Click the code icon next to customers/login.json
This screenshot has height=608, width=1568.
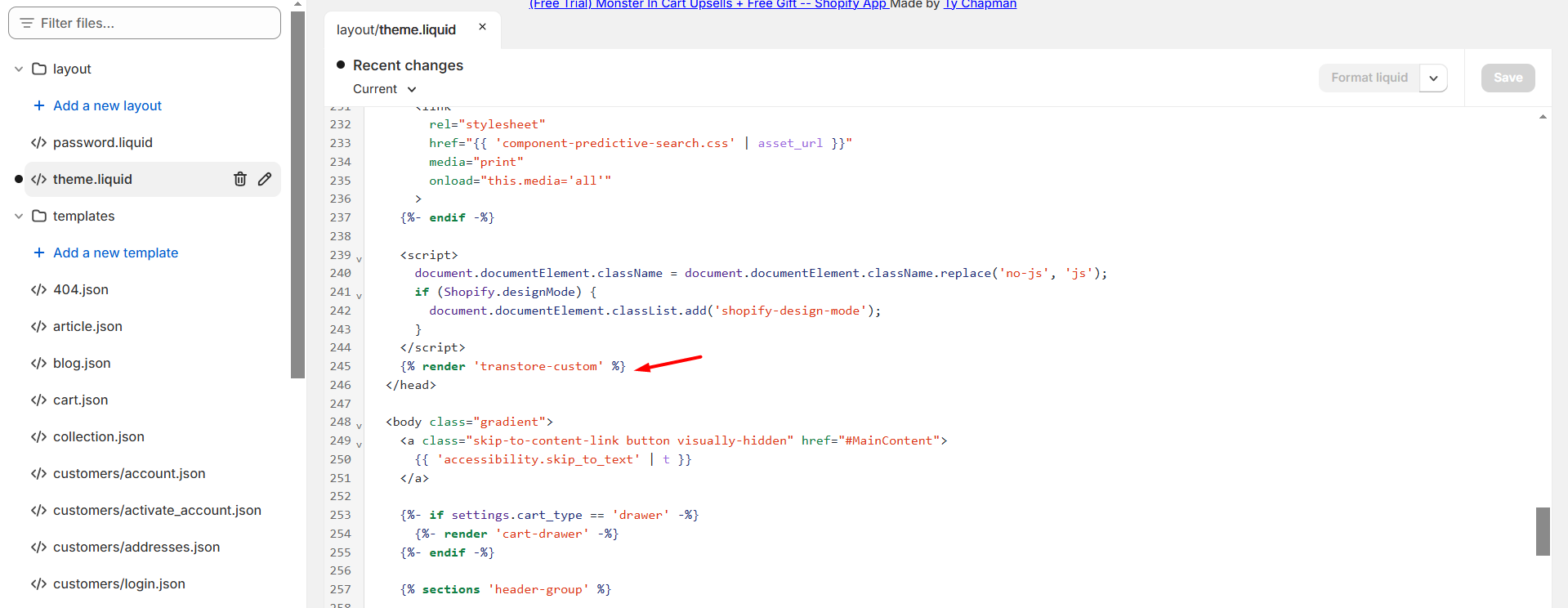[x=38, y=583]
